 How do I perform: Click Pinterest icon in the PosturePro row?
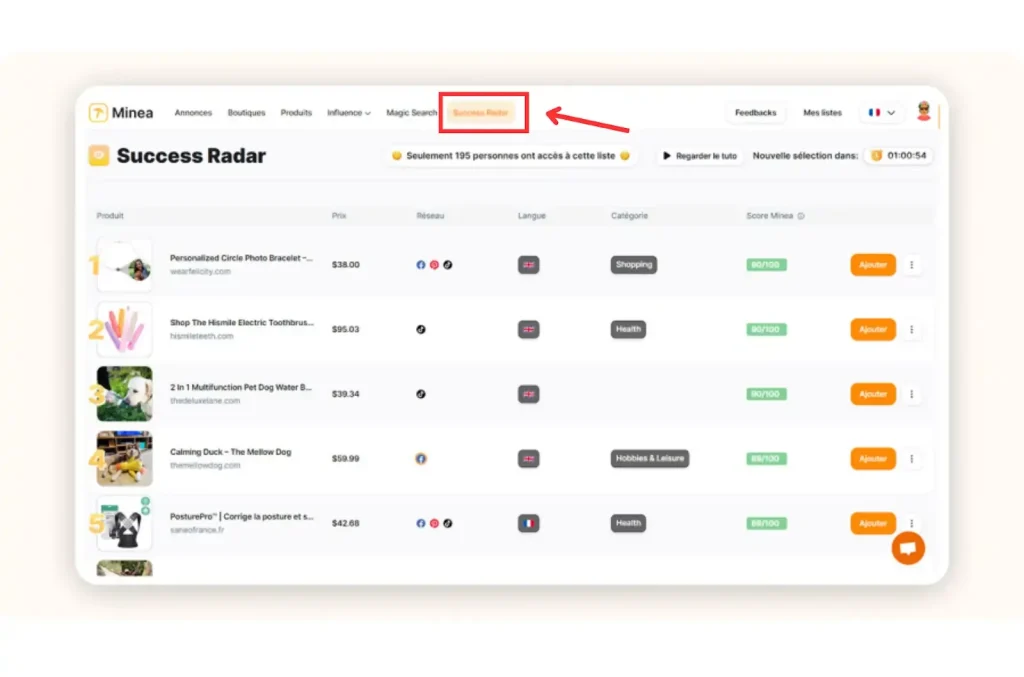pyautogui.click(x=434, y=523)
